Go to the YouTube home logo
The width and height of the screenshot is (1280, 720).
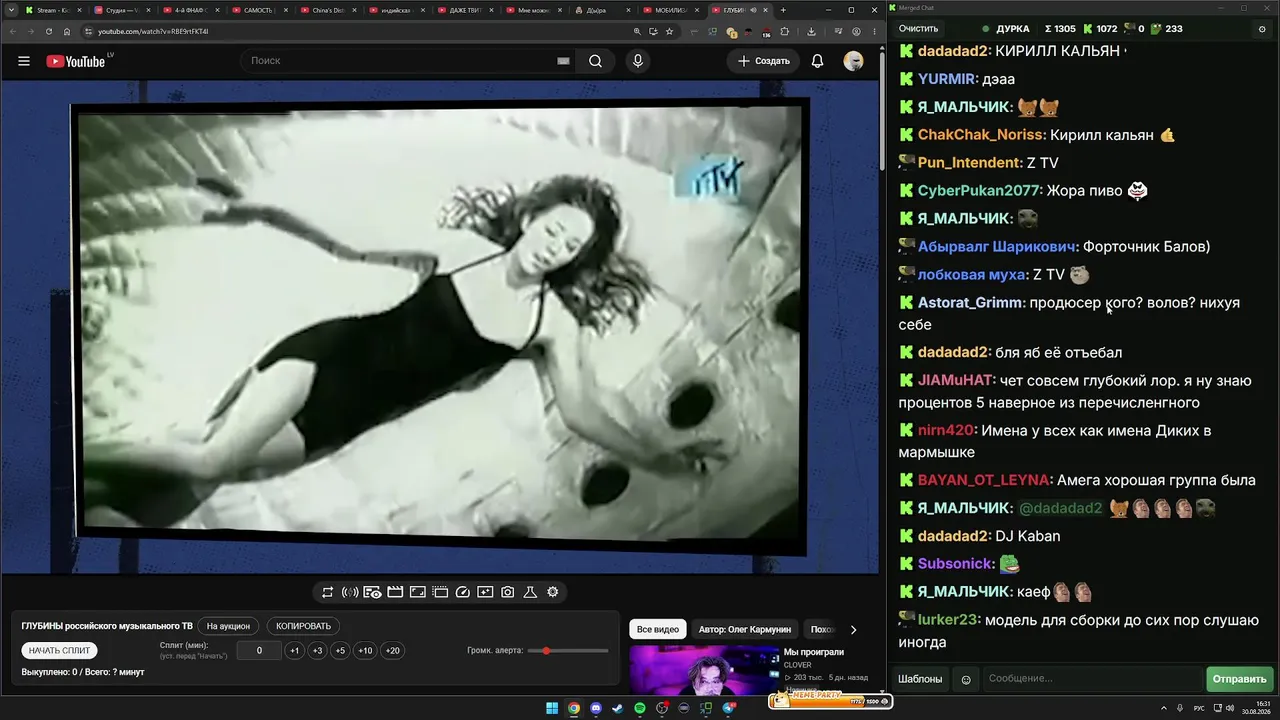76,61
